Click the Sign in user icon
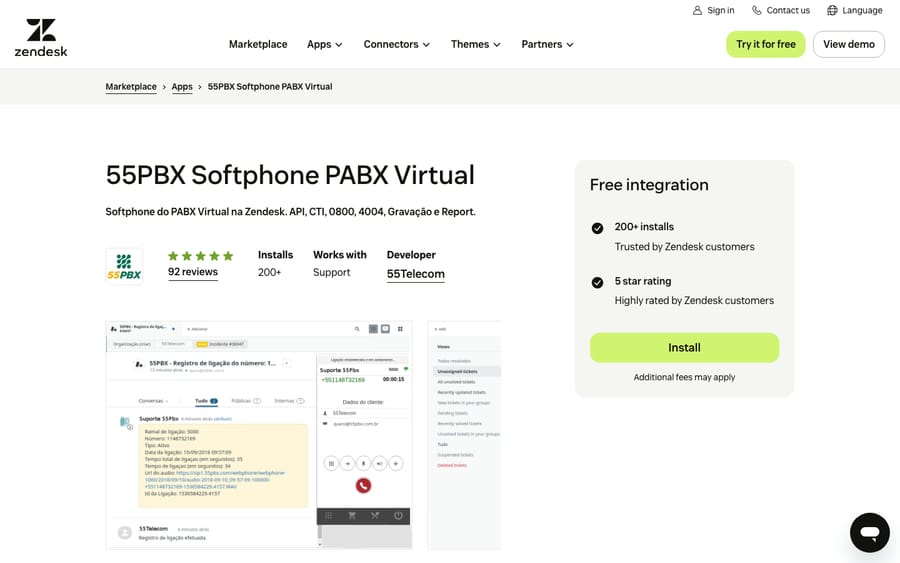Screen dimensions: 900x563 tap(697, 10)
